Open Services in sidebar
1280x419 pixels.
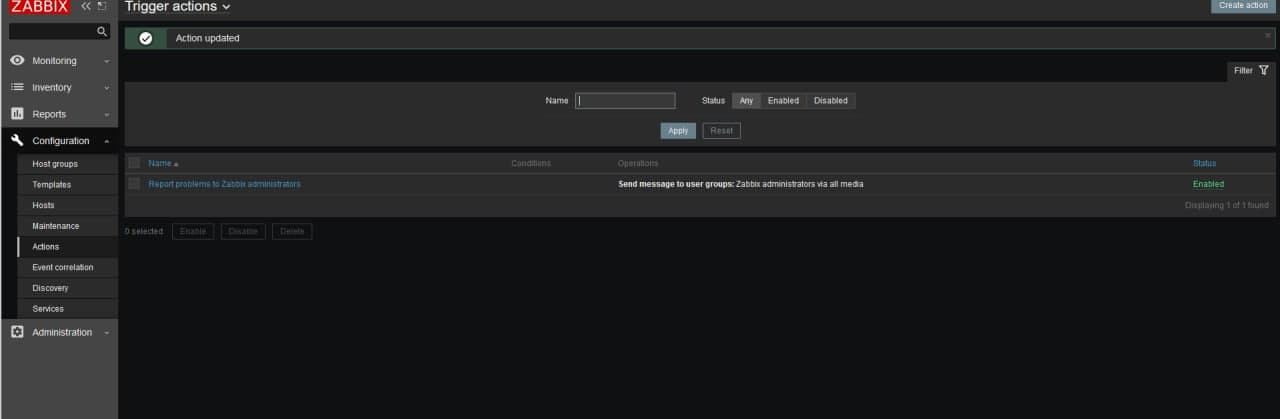pyautogui.click(x=48, y=309)
